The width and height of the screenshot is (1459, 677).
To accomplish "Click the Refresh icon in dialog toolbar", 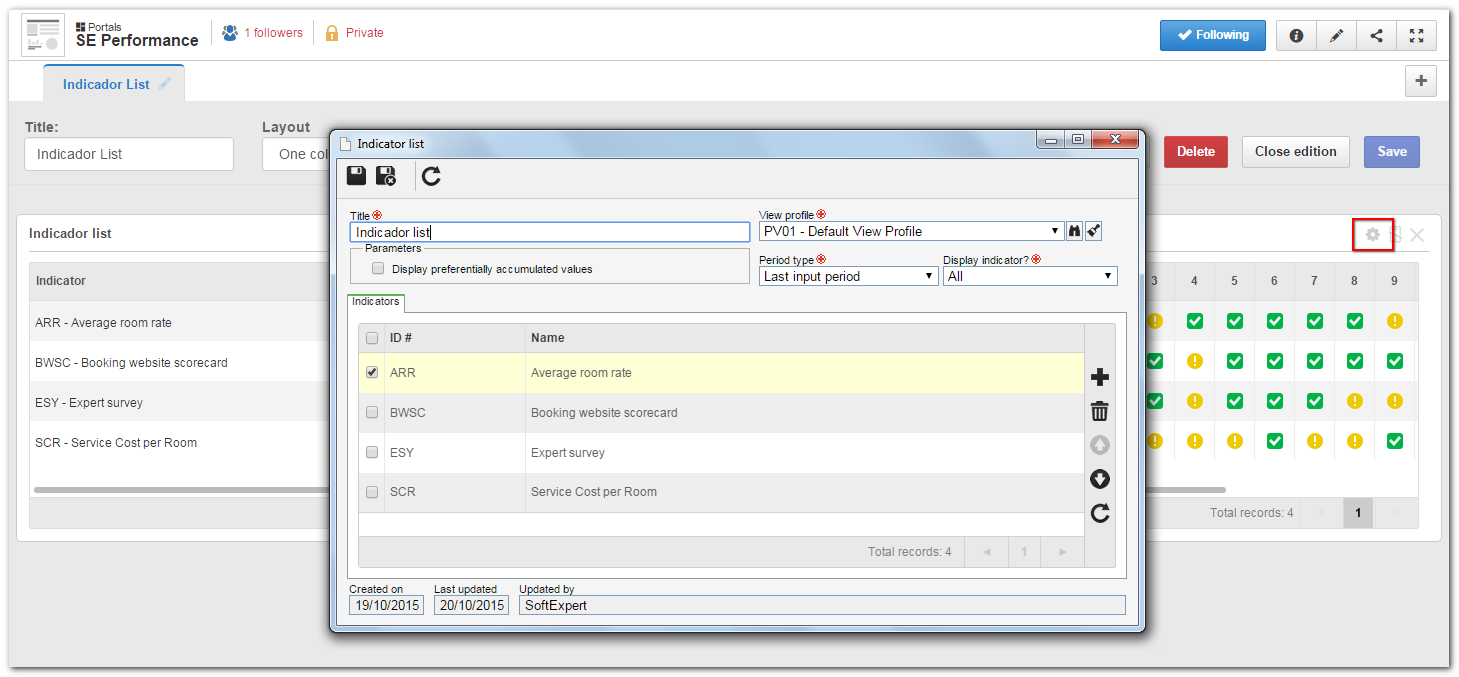I will (431, 177).
